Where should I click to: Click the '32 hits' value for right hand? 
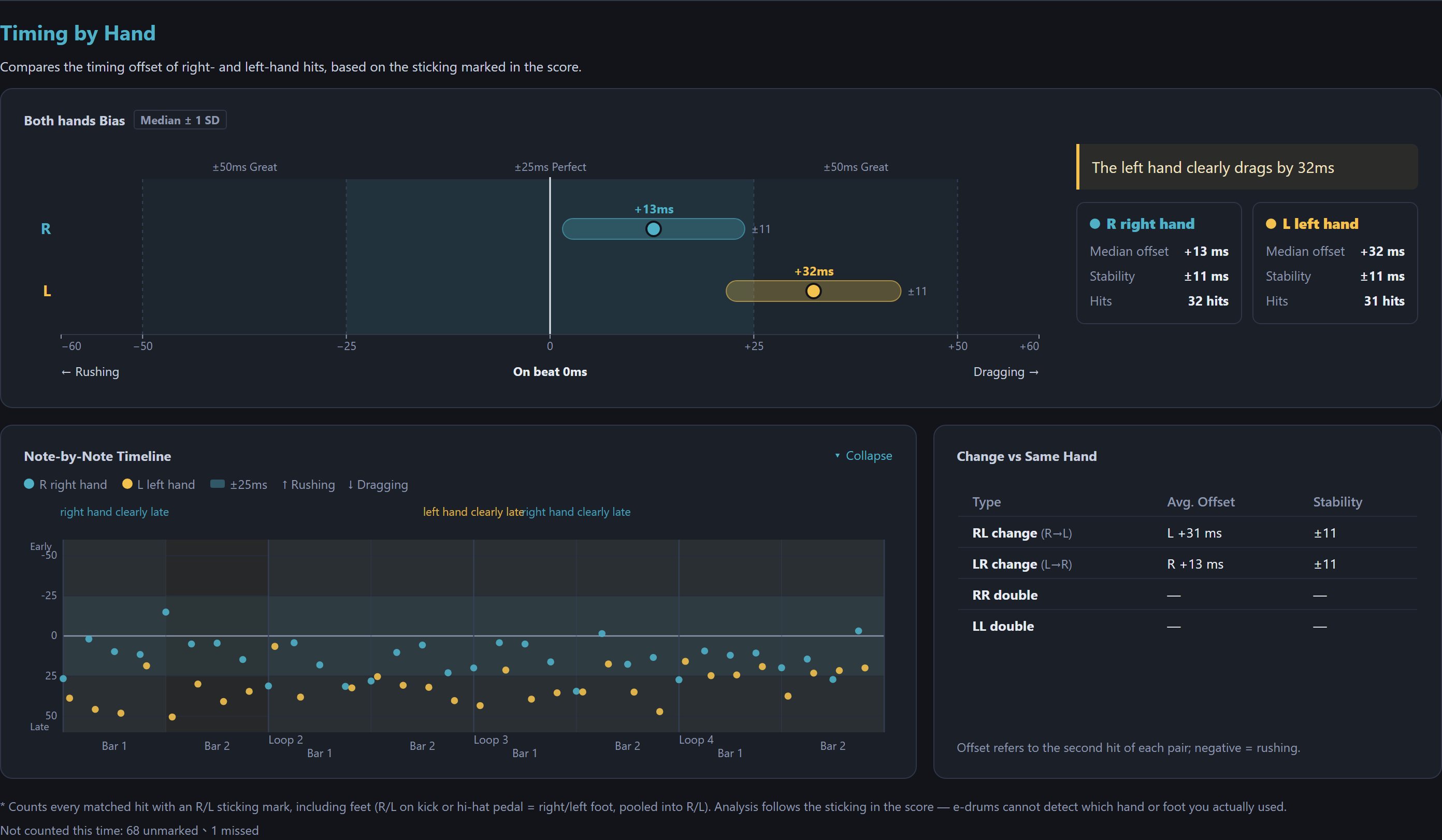click(1208, 301)
